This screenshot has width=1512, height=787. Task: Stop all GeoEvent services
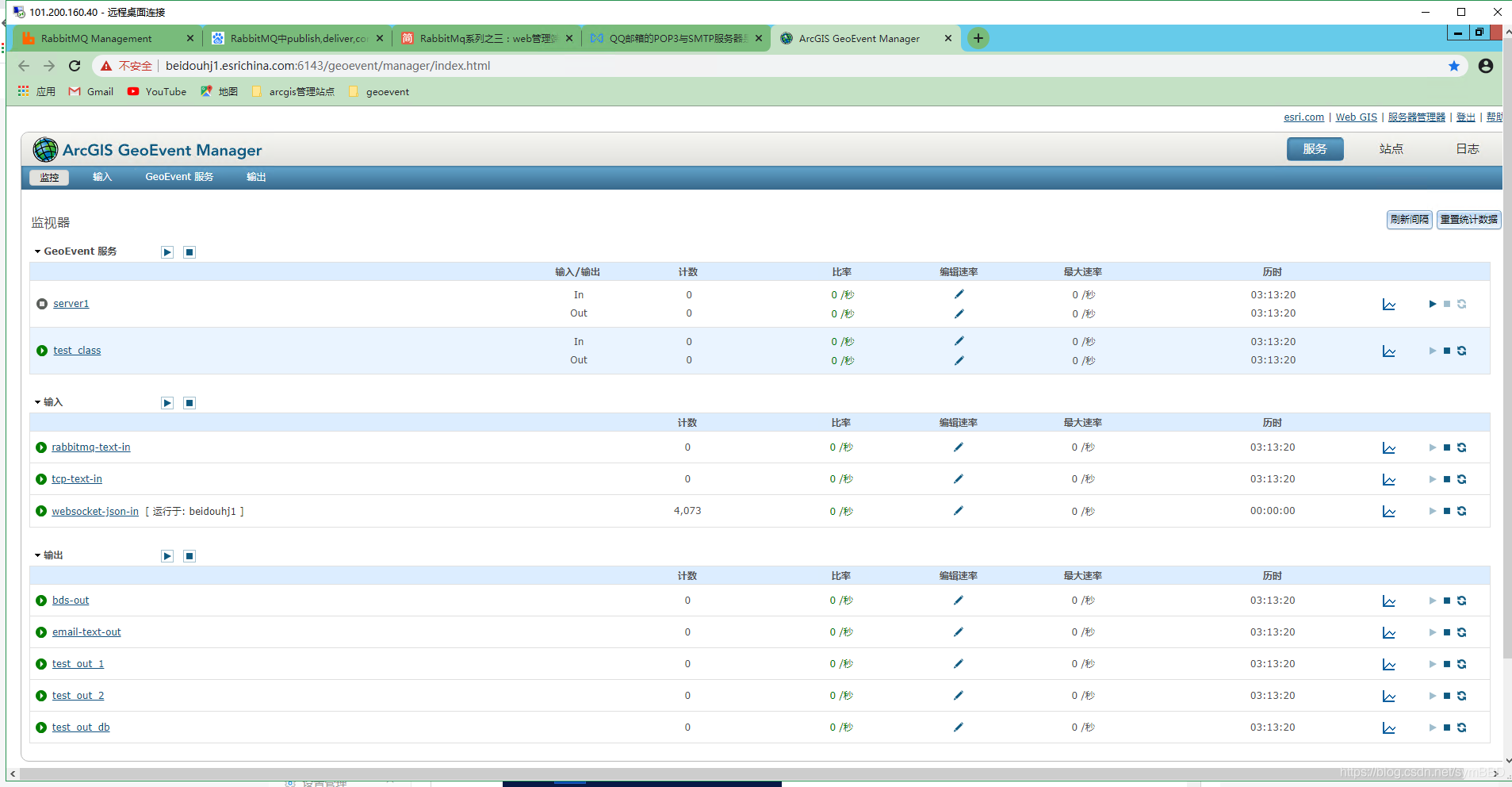tap(189, 252)
